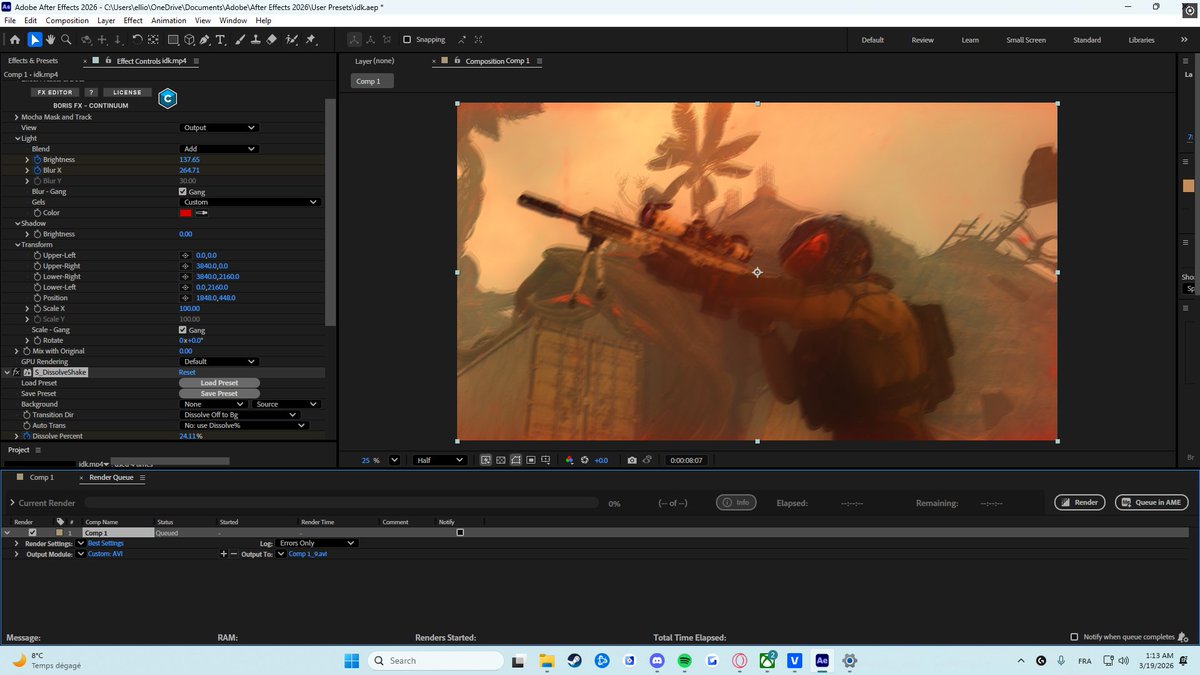Open the Effect menu

coord(133,20)
